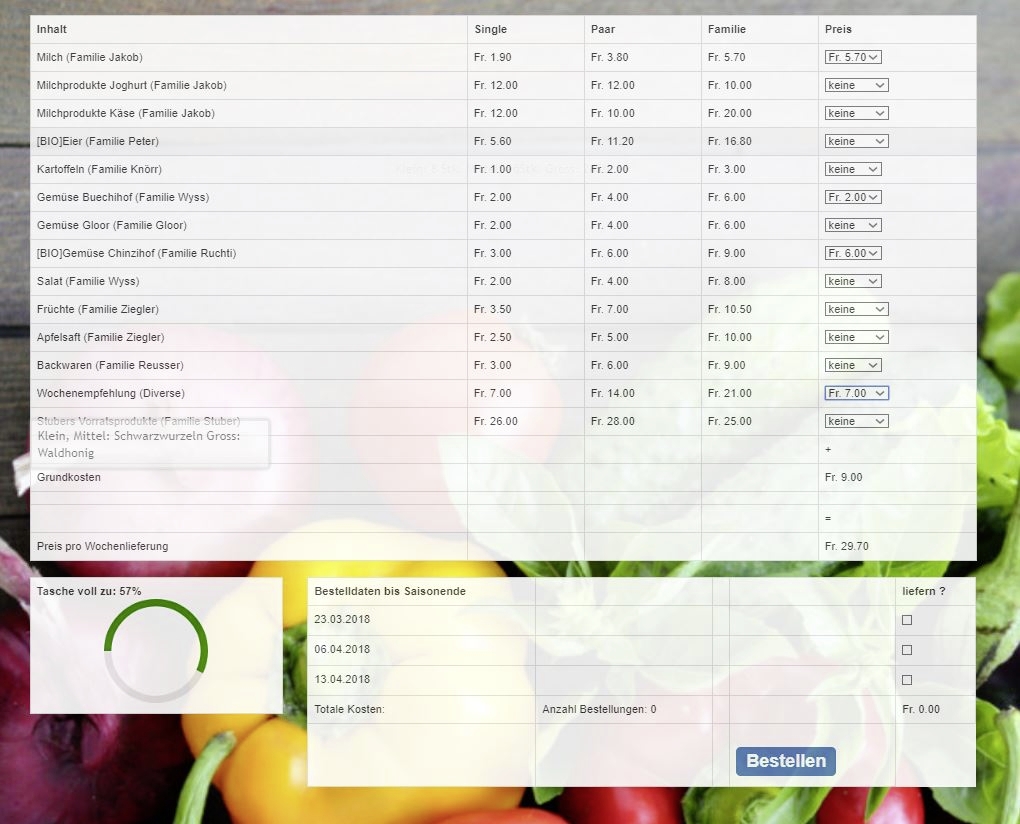Viewport: 1020px width, 824px height.
Task: Check delivery box for 23.03.2018
Action: 907,620
